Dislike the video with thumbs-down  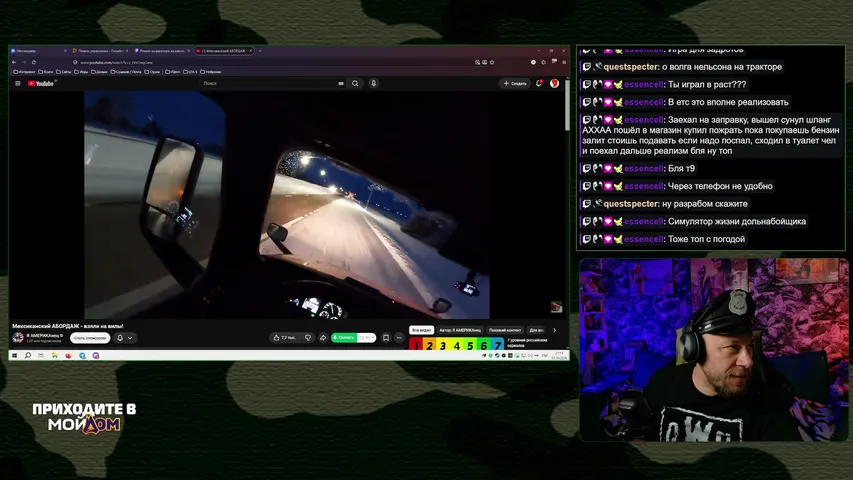click(x=308, y=338)
